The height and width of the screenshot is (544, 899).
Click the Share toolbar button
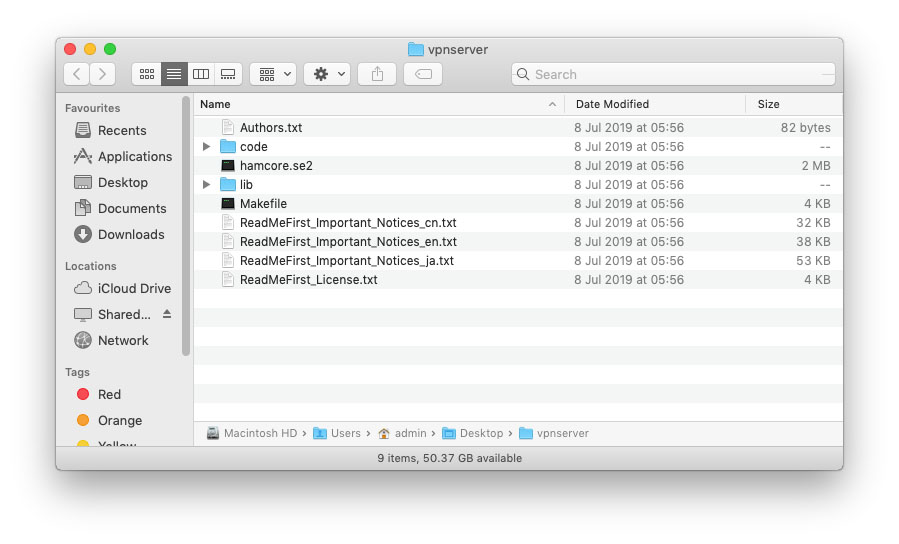point(377,74)
